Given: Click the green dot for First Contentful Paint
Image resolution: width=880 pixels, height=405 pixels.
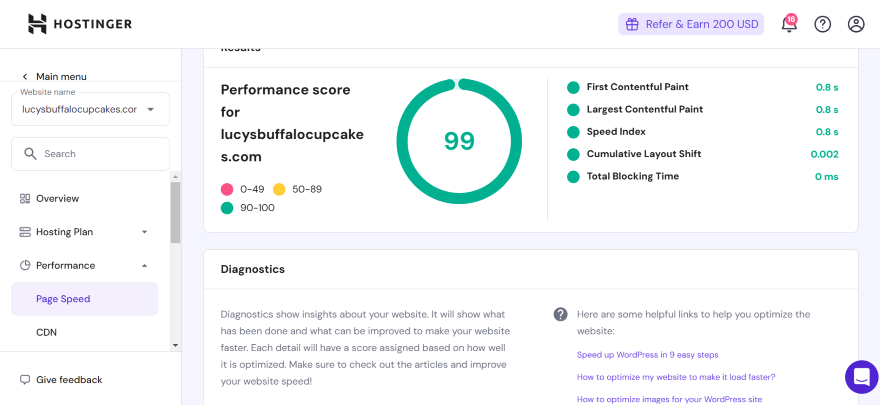Looking at the screenshot, I should coord(573,88).
